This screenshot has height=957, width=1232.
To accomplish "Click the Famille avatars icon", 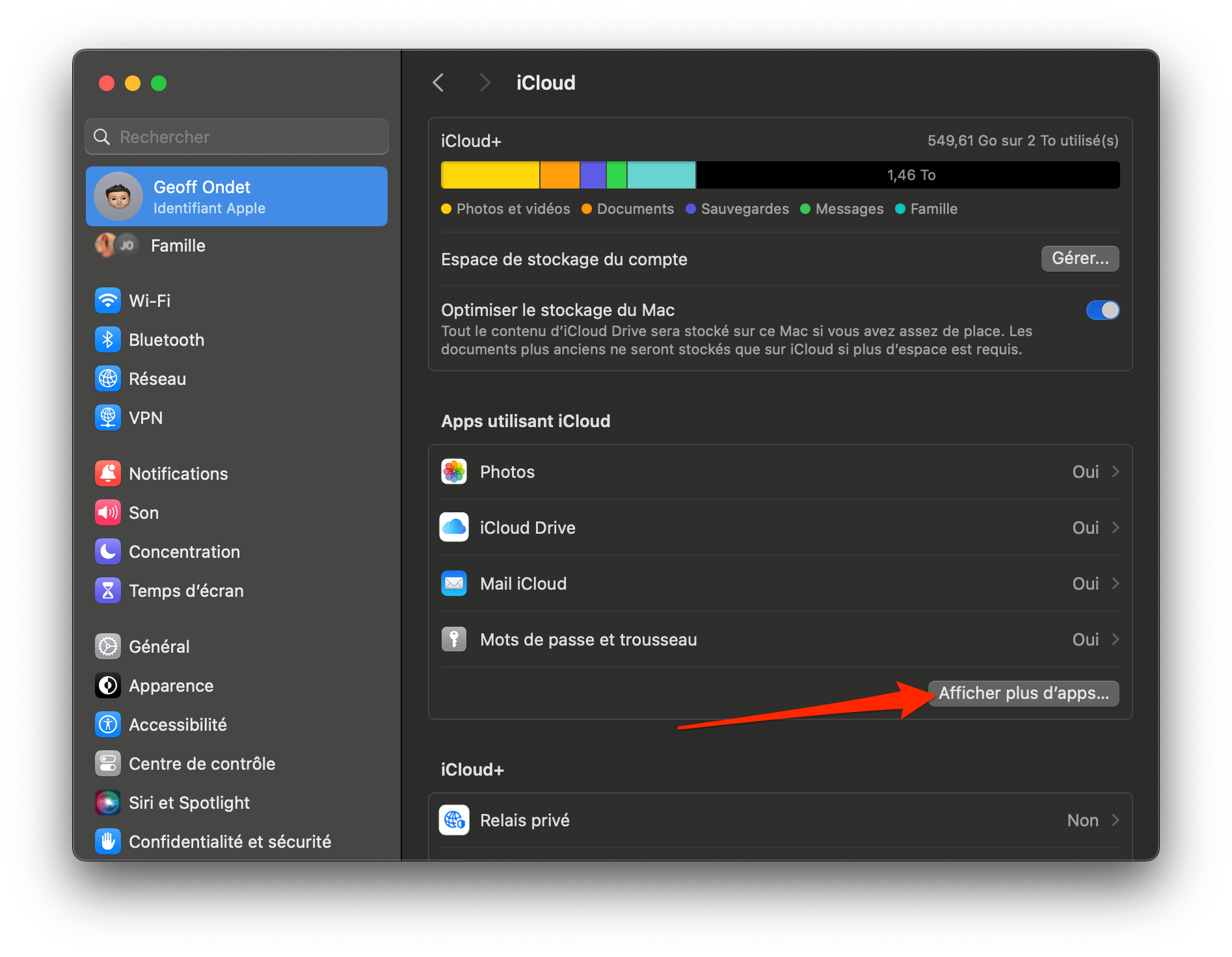I will click(x=116, y=245).
